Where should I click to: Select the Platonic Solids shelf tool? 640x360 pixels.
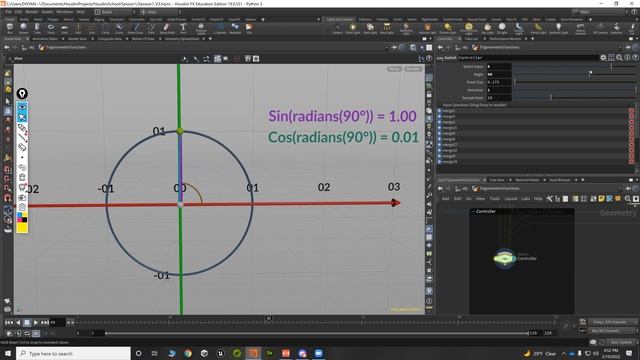pos(200,28)
